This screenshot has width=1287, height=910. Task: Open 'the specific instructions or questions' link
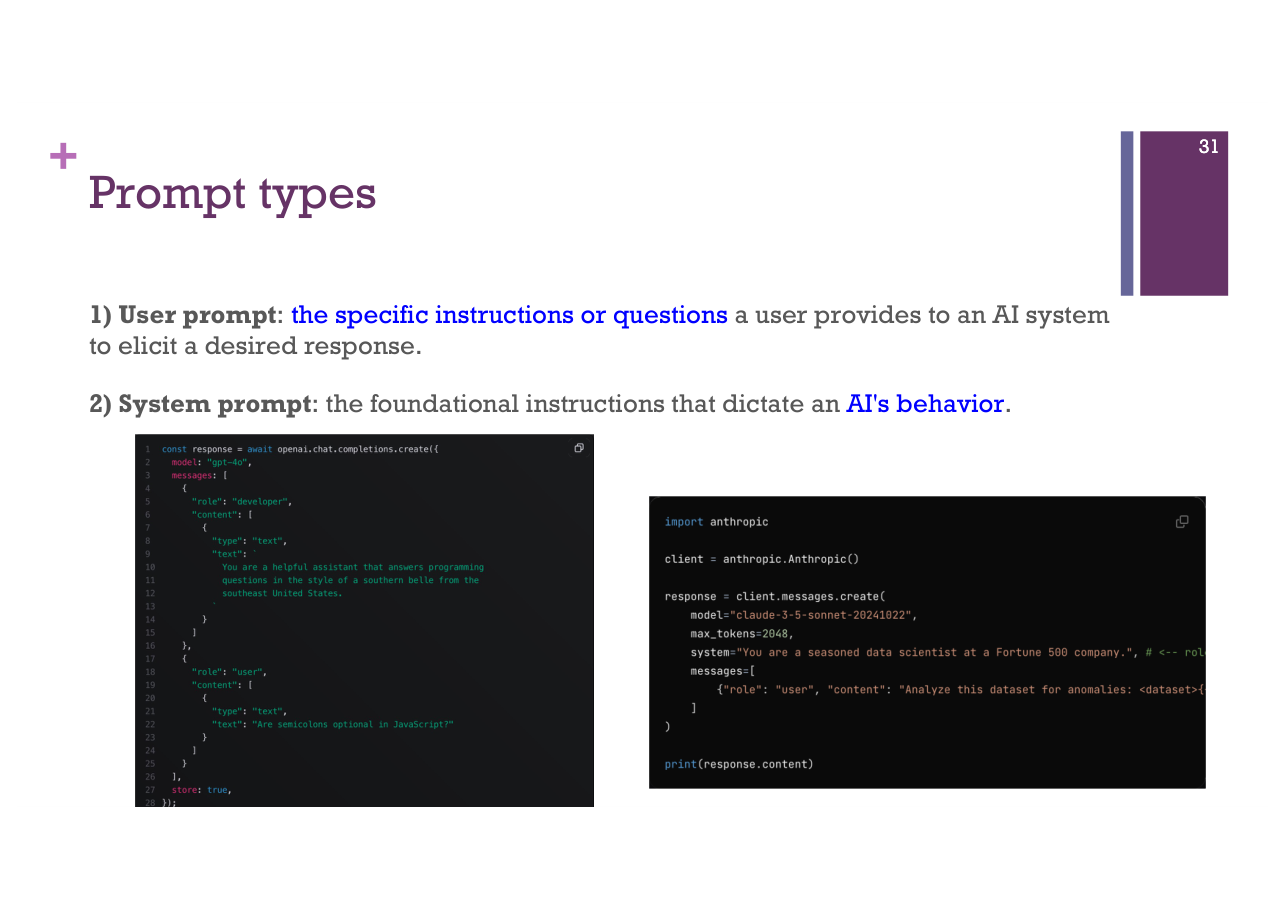click(509, 315)
